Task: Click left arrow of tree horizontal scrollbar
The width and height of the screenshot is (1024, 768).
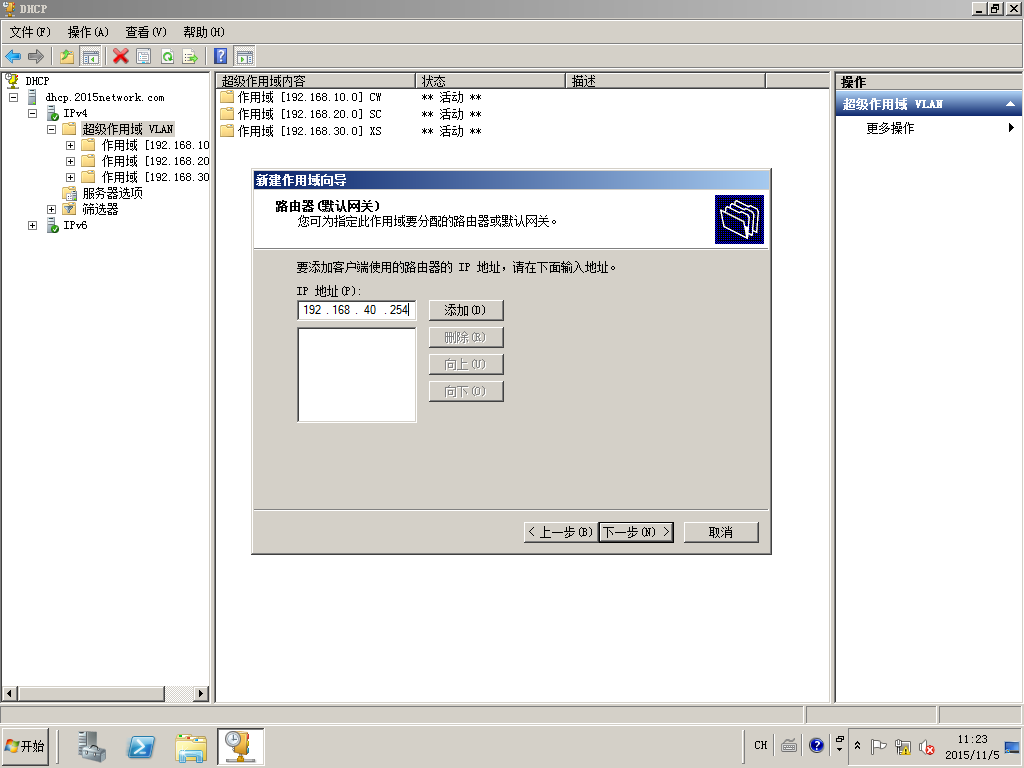Action: (9, 694)
